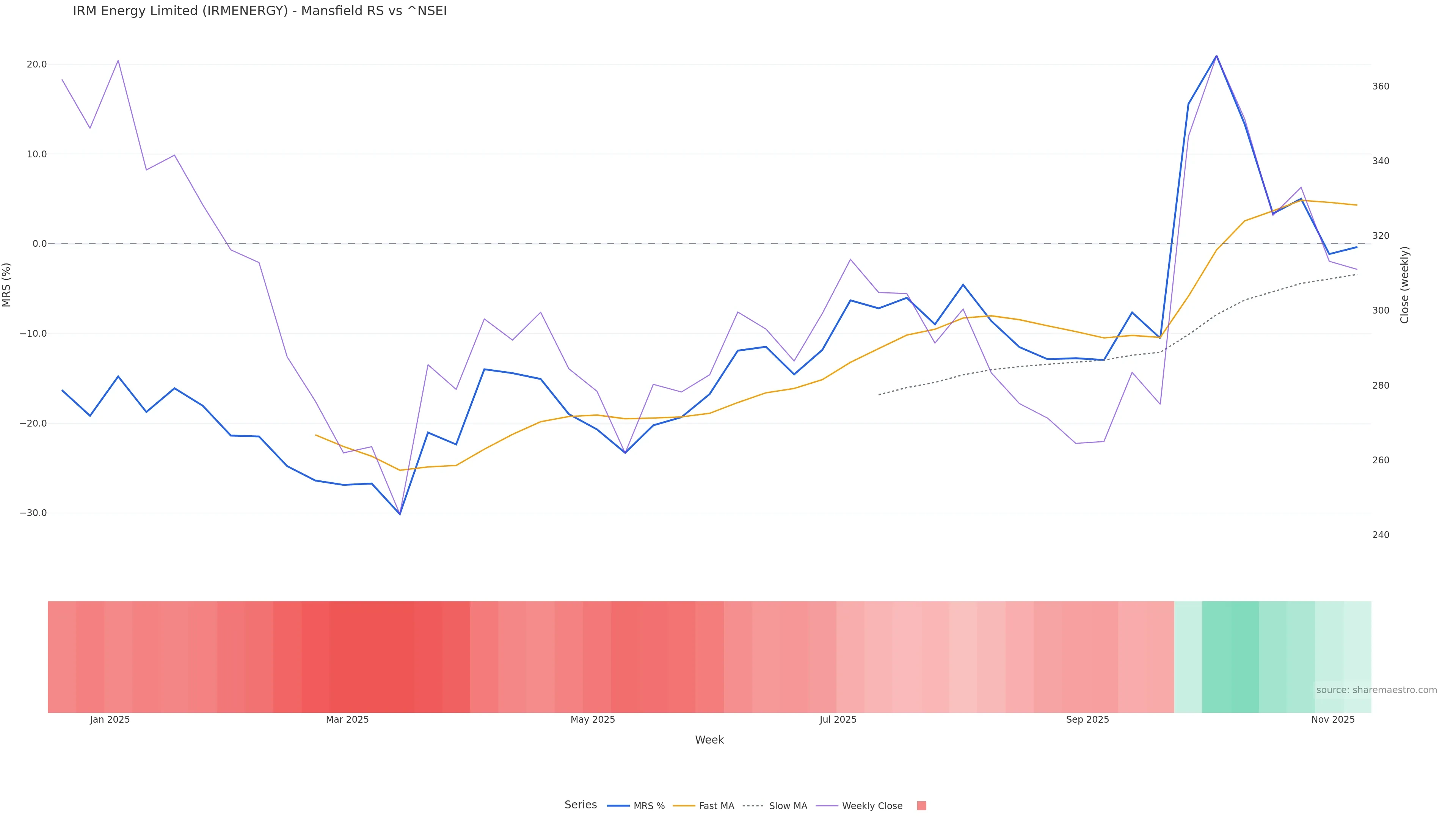The width and height of the screenshot is (1456, 819).
Task: Click the Jan 2025 axis label
Action: [110, 720]
